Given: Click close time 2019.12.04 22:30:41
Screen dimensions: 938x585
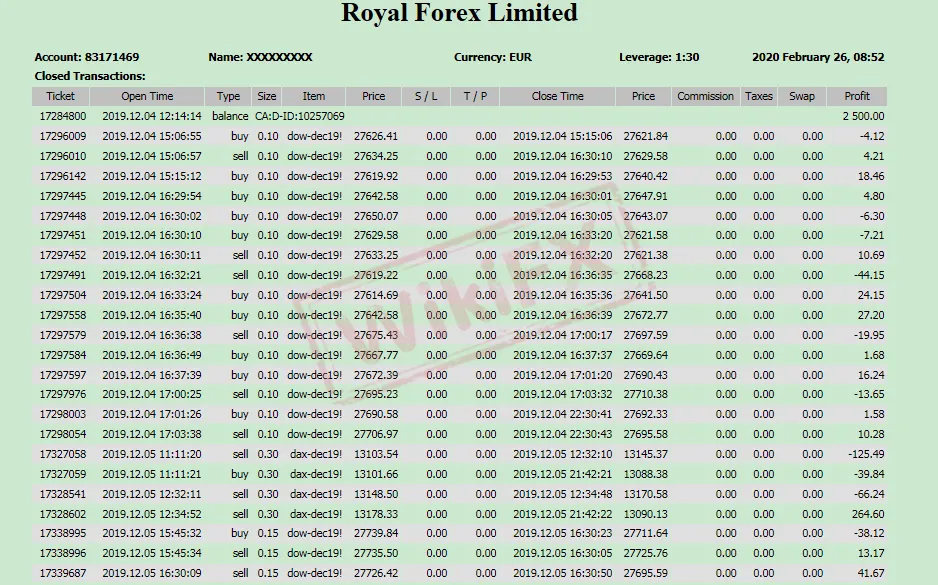Looking at the screenshot, I should [x=563, y=415].
